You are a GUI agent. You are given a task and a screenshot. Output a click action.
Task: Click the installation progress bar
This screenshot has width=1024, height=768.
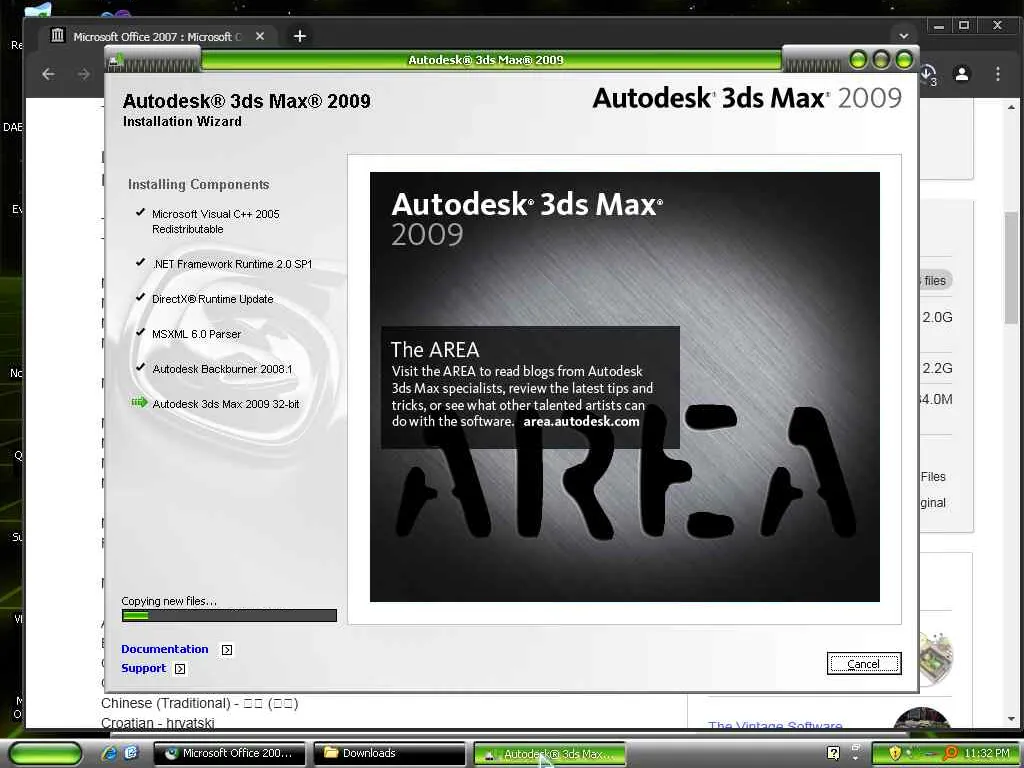tap(229, 615)
